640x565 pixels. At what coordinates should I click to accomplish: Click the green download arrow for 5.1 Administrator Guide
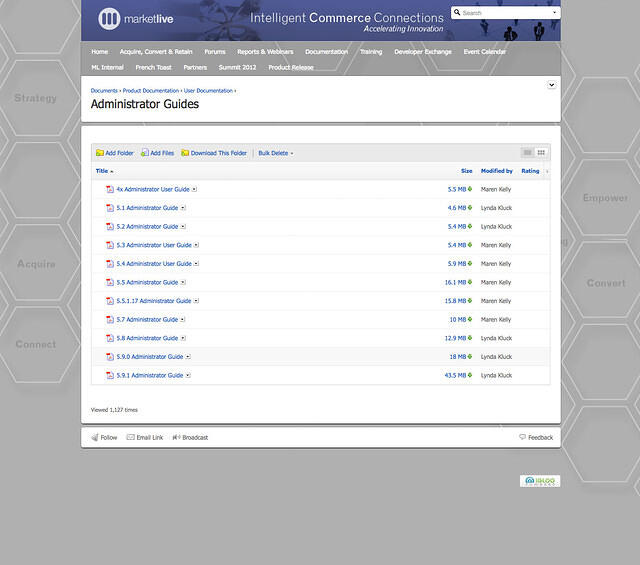click(x=470, y=208)
